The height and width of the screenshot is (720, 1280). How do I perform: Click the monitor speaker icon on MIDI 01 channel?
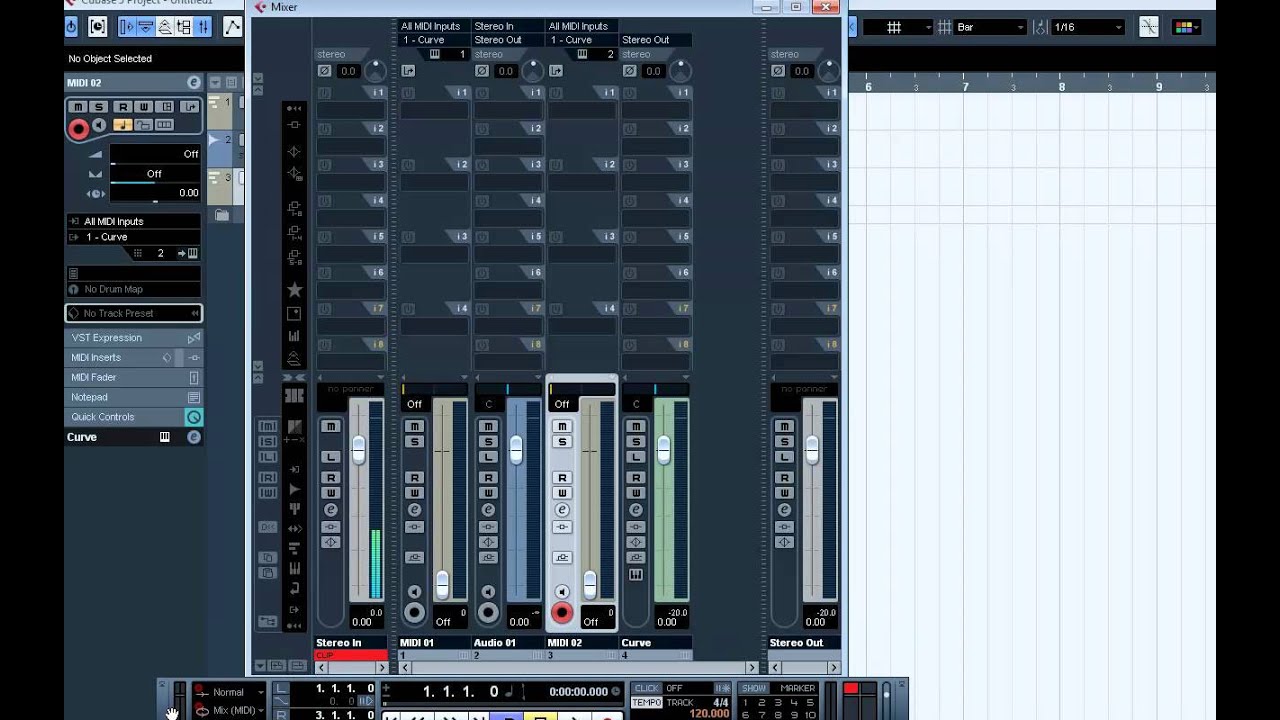coord(414,592)
